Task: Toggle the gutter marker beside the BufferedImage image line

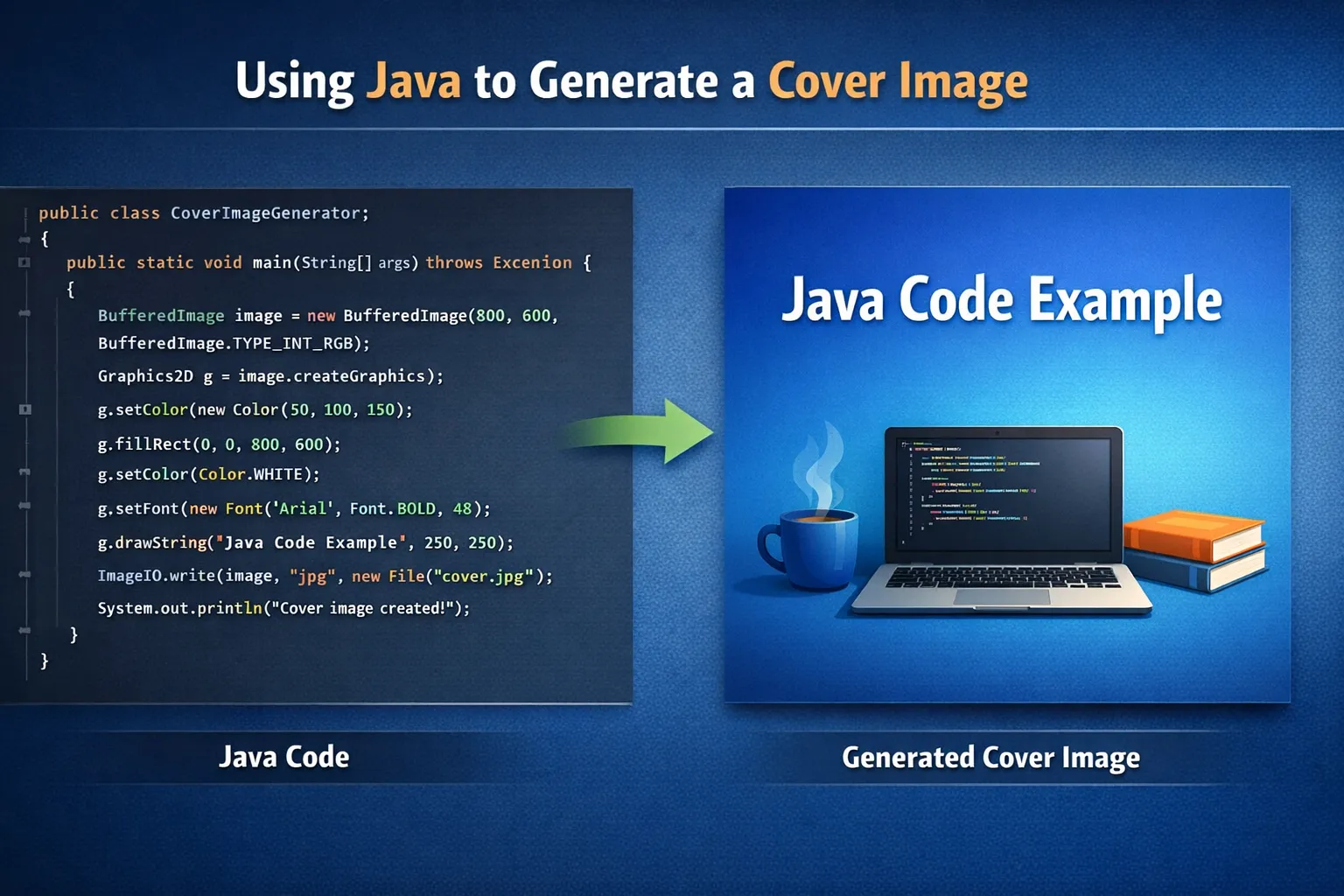Action: [24, 313]
